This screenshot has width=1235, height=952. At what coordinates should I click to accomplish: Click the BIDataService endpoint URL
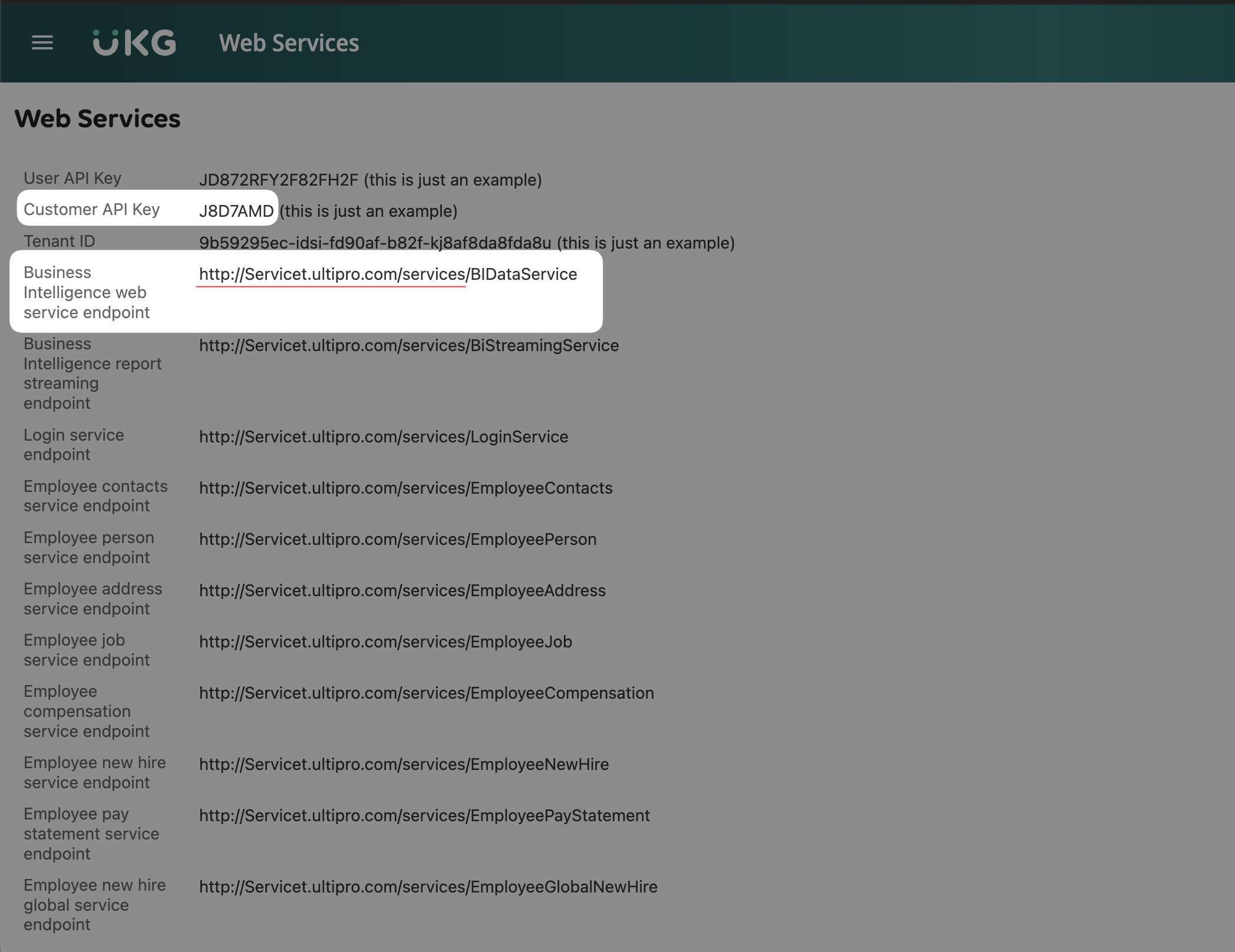click(x=388, y=274)
